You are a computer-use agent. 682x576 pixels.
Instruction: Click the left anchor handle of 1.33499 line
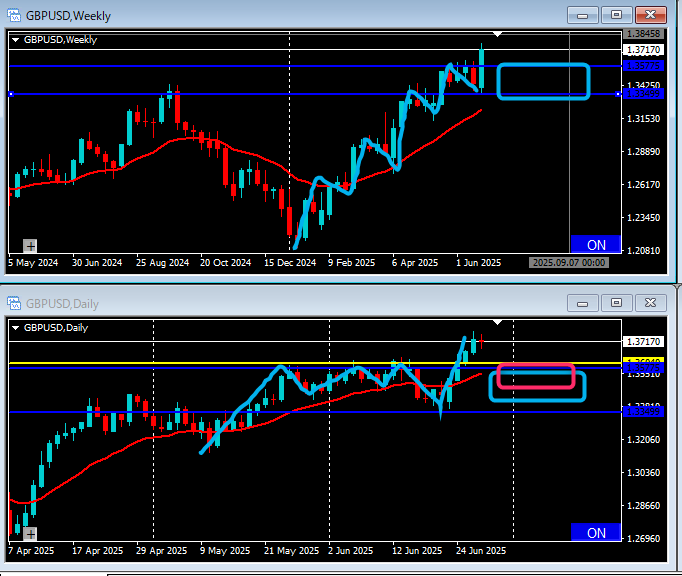11,94
